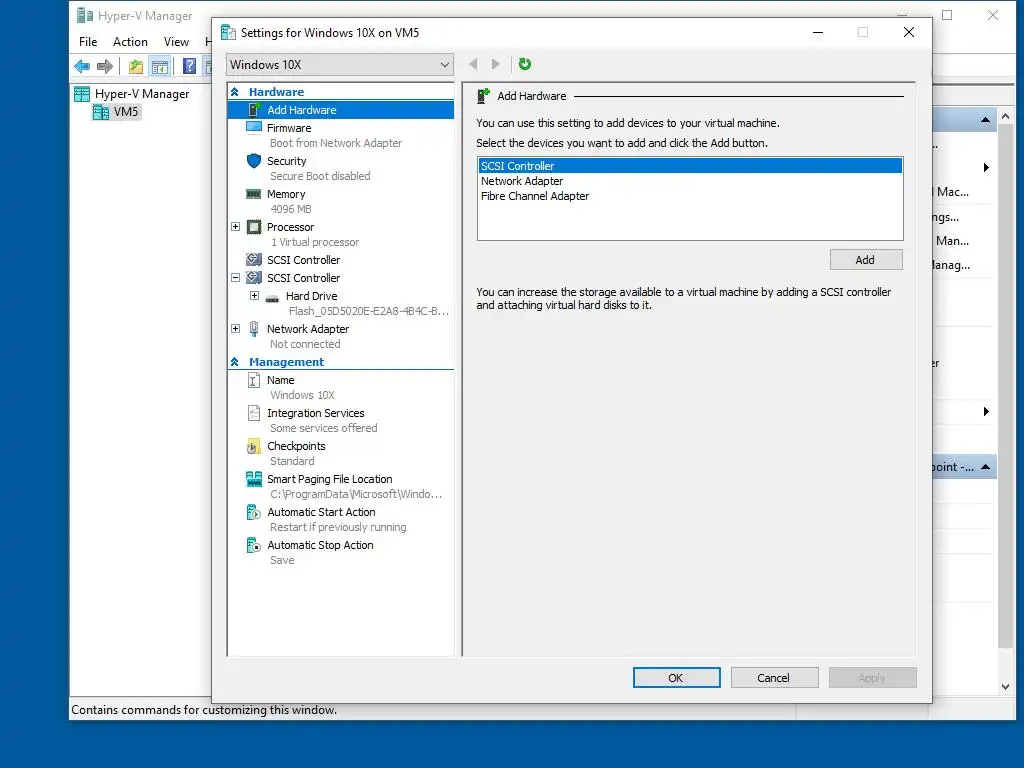Click the refresh icon in Settings toolbar
The height and width of the screenshot is (768, 1024).
click(524, 64)
